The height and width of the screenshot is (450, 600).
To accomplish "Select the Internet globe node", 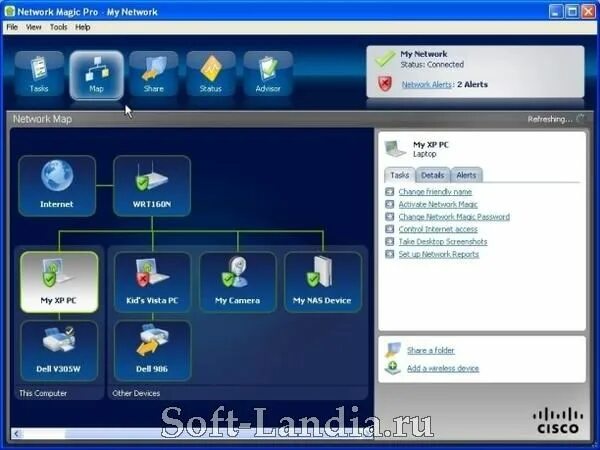I will 57,186.
